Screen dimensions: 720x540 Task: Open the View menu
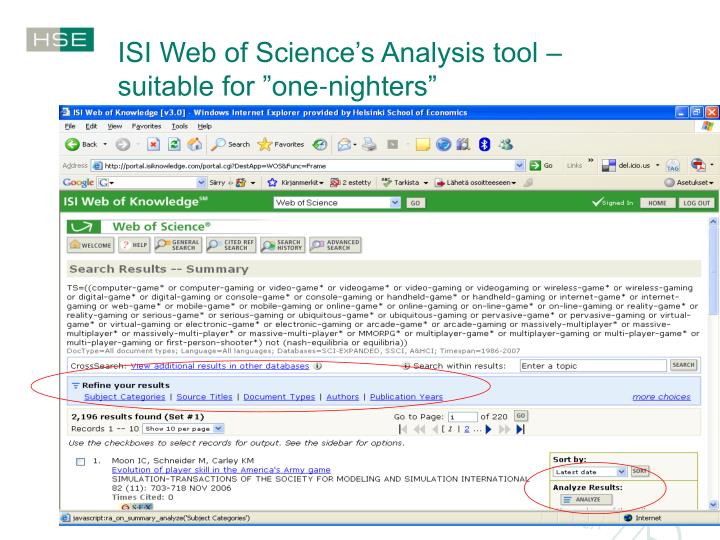[x=115, y=126]
